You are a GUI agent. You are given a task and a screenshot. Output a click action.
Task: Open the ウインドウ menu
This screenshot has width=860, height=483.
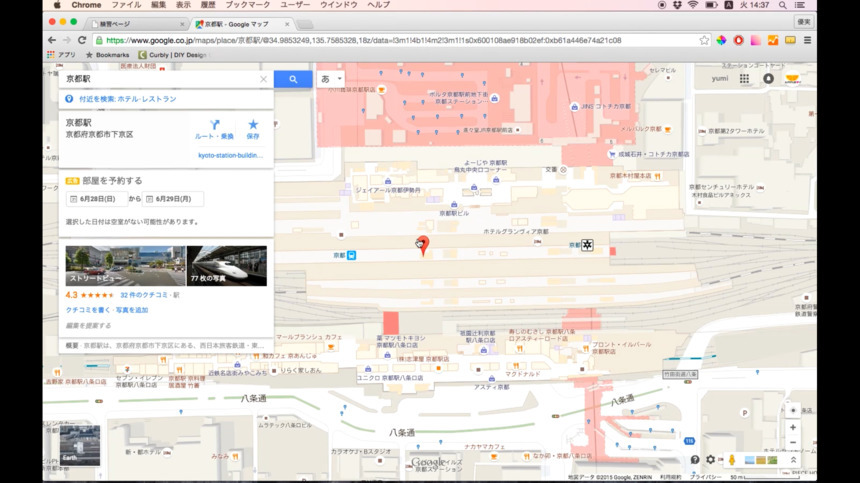coord(338,5)
